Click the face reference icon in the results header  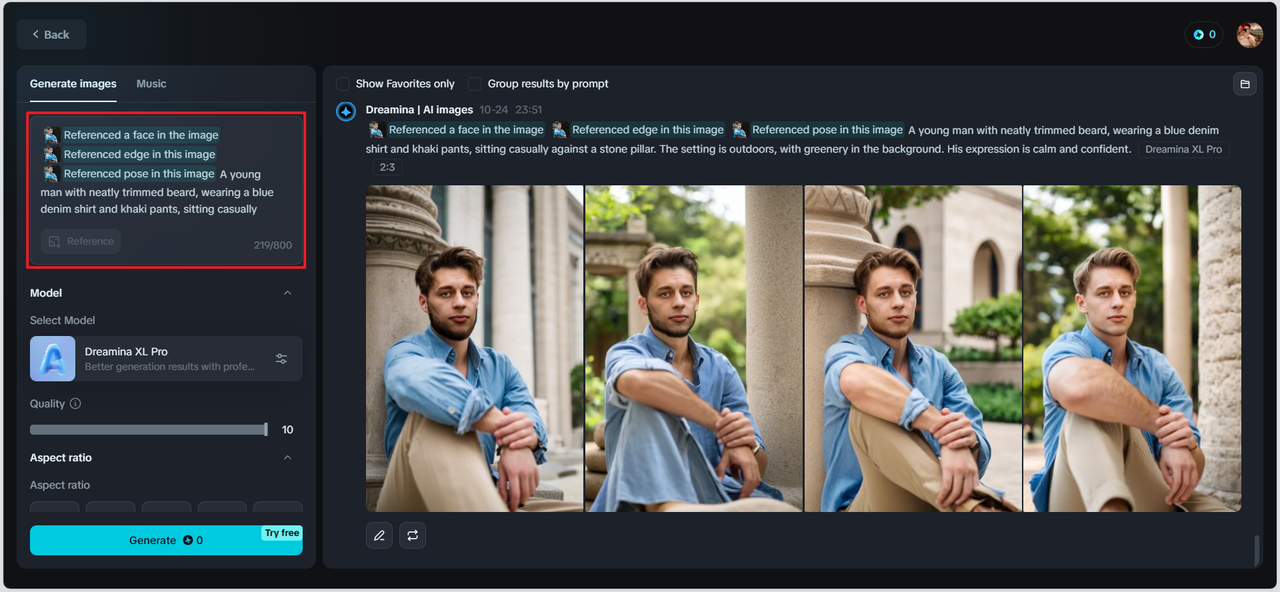click(x=376, y=130)
